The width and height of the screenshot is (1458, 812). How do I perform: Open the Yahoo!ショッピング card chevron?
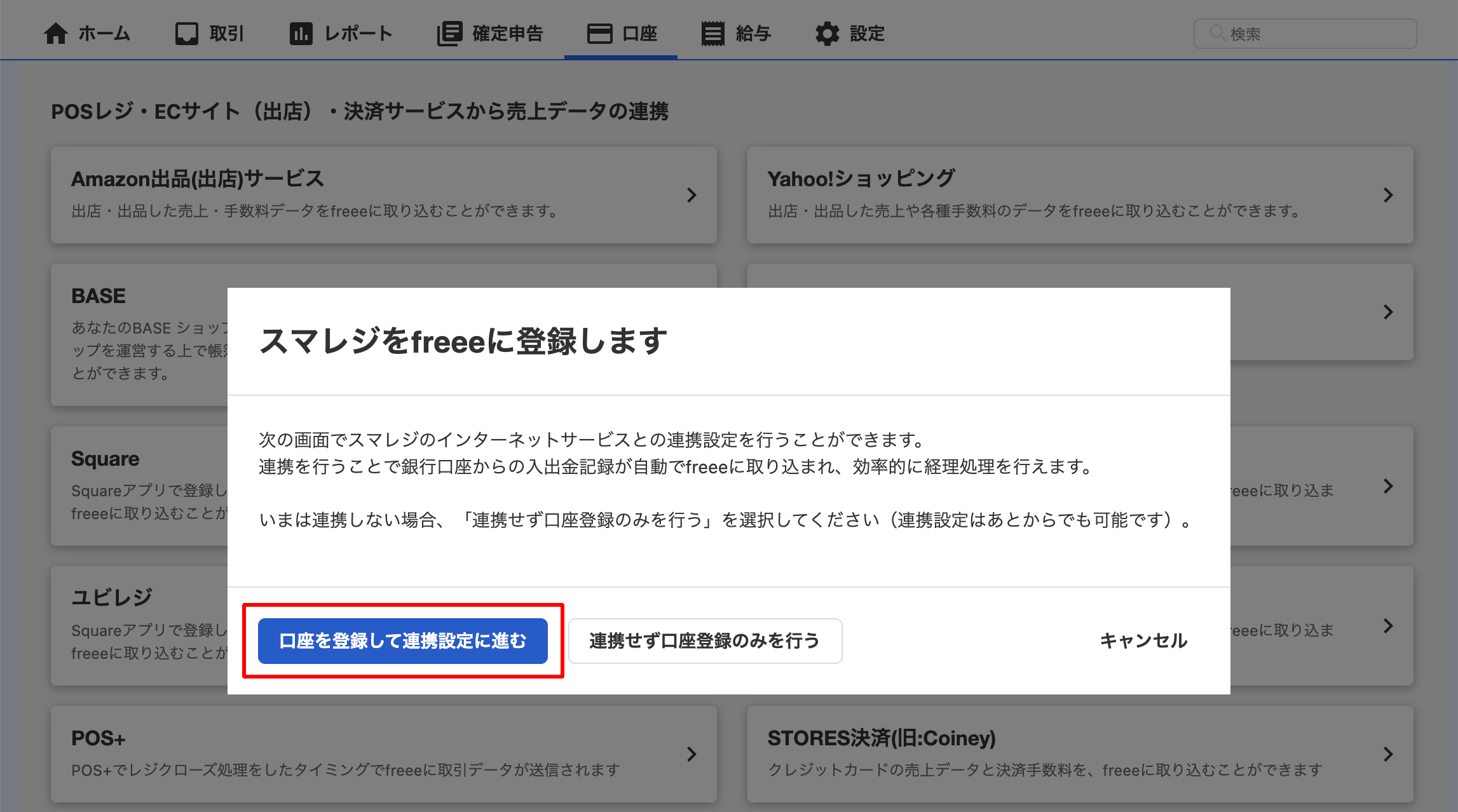pyautogui.click(x=1388, y=195)
